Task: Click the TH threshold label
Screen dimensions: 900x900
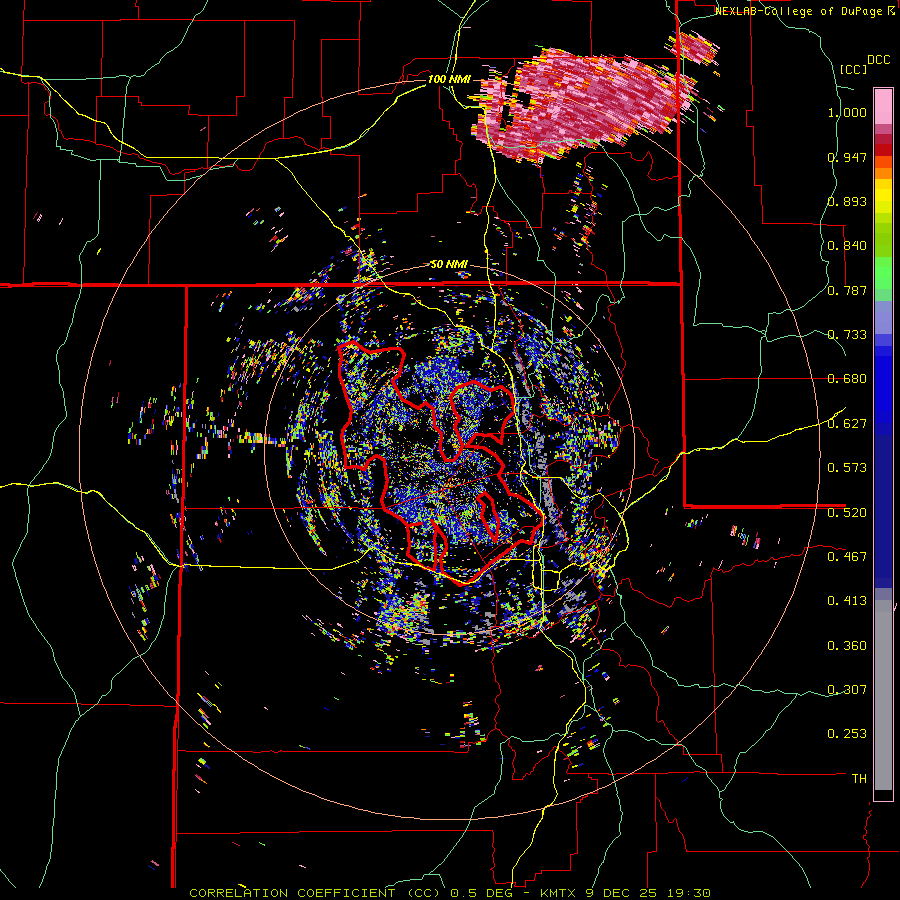Action: tap(859, 779)
